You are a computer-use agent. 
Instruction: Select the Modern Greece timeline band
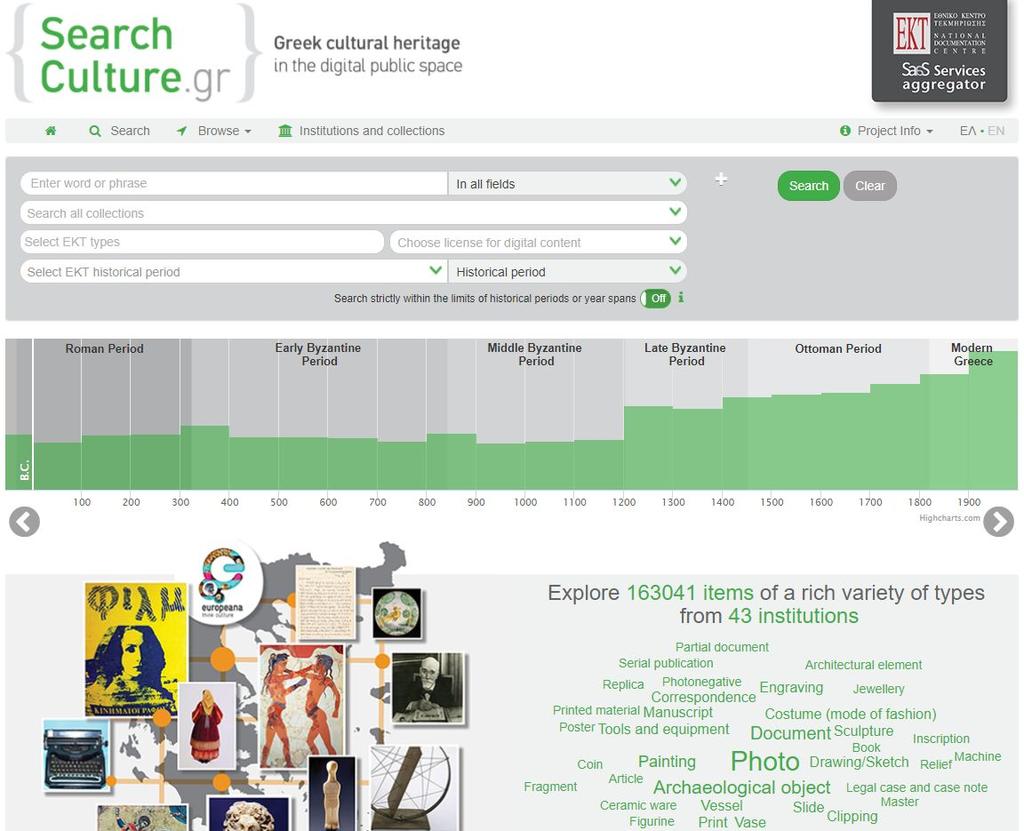(973, 414)
